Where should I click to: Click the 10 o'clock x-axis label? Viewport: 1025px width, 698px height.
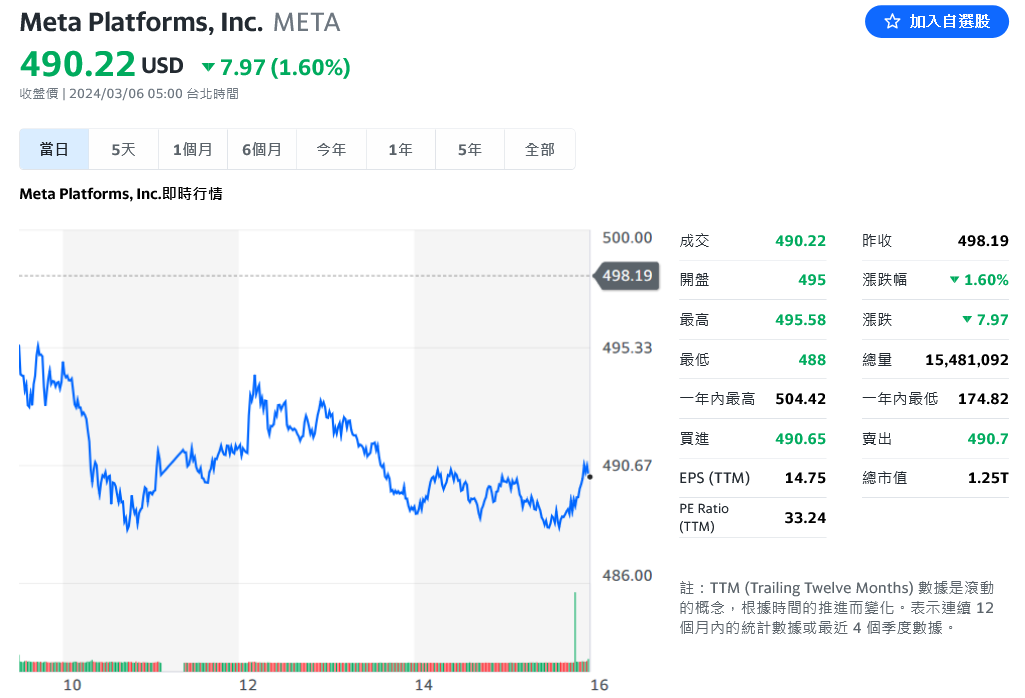click(72, 685)
